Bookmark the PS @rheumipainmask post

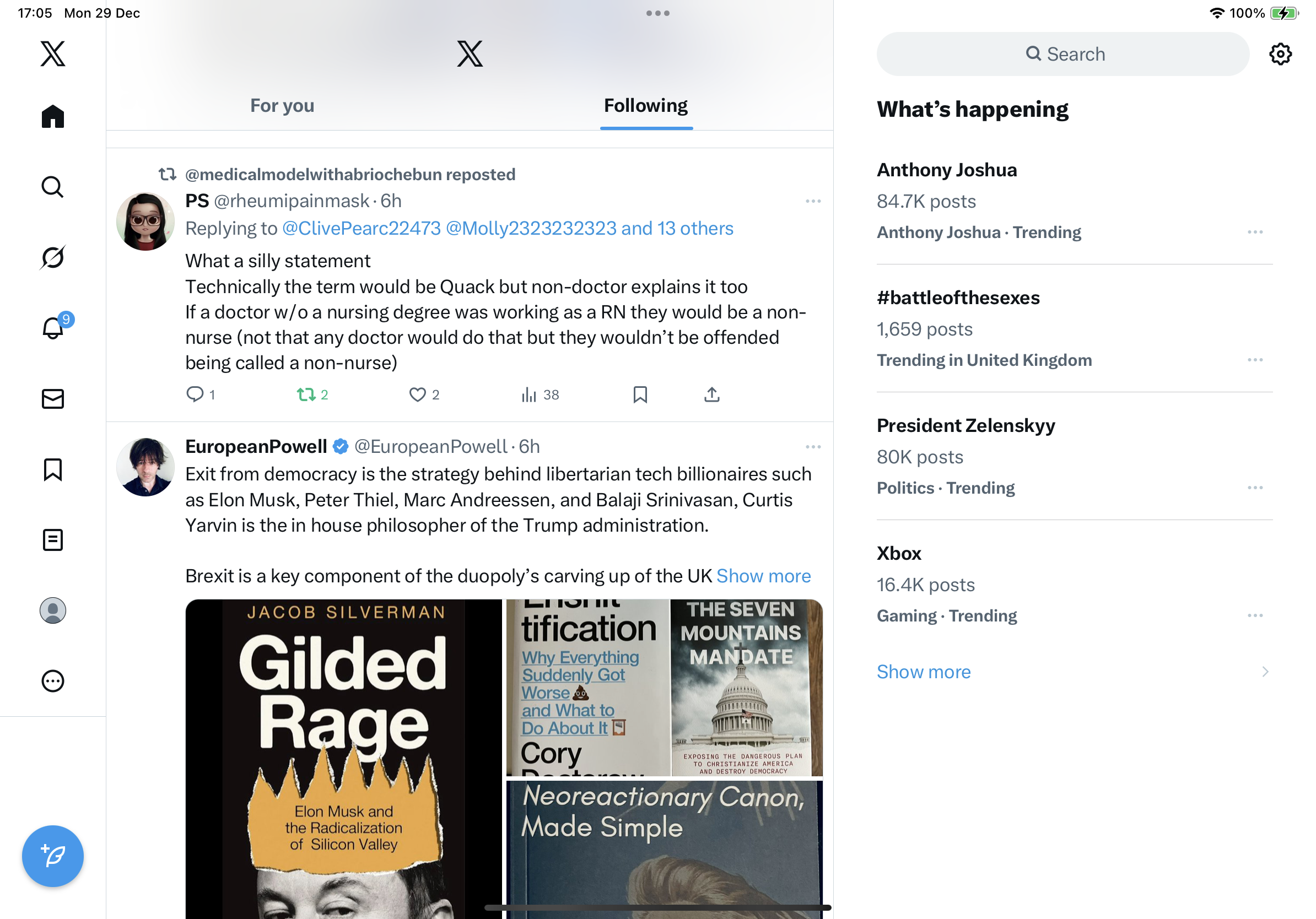tap(640, 394)
